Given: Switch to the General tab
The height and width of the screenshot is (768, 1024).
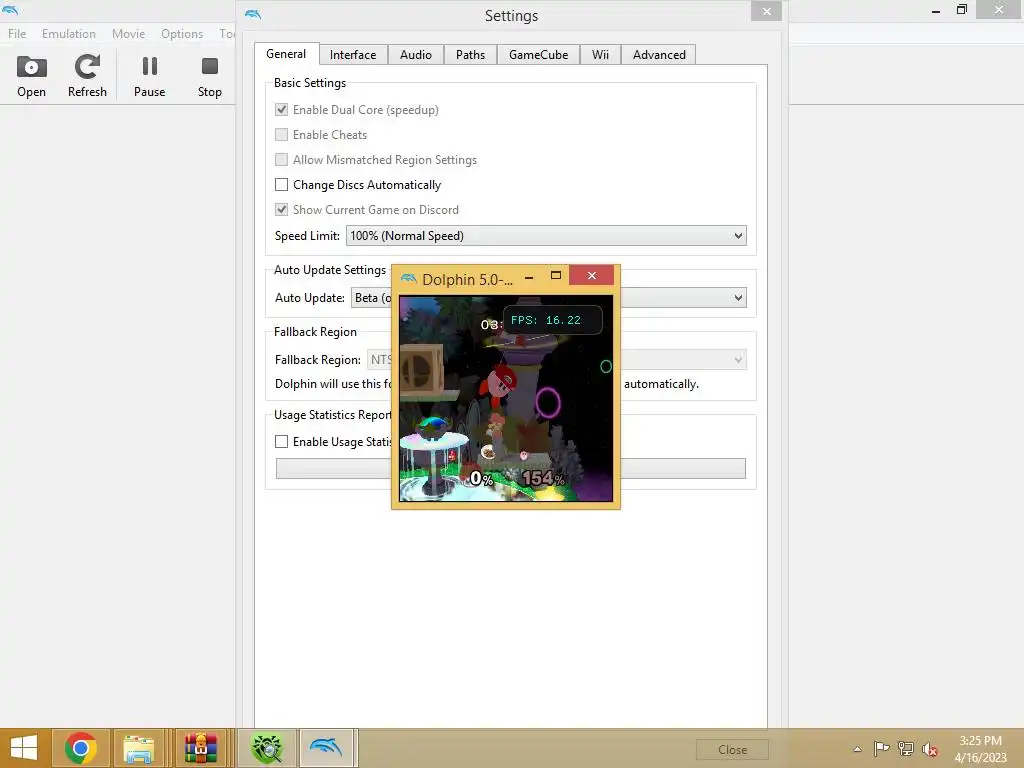Looking at the screenshot, I should [x=286, y=54].
